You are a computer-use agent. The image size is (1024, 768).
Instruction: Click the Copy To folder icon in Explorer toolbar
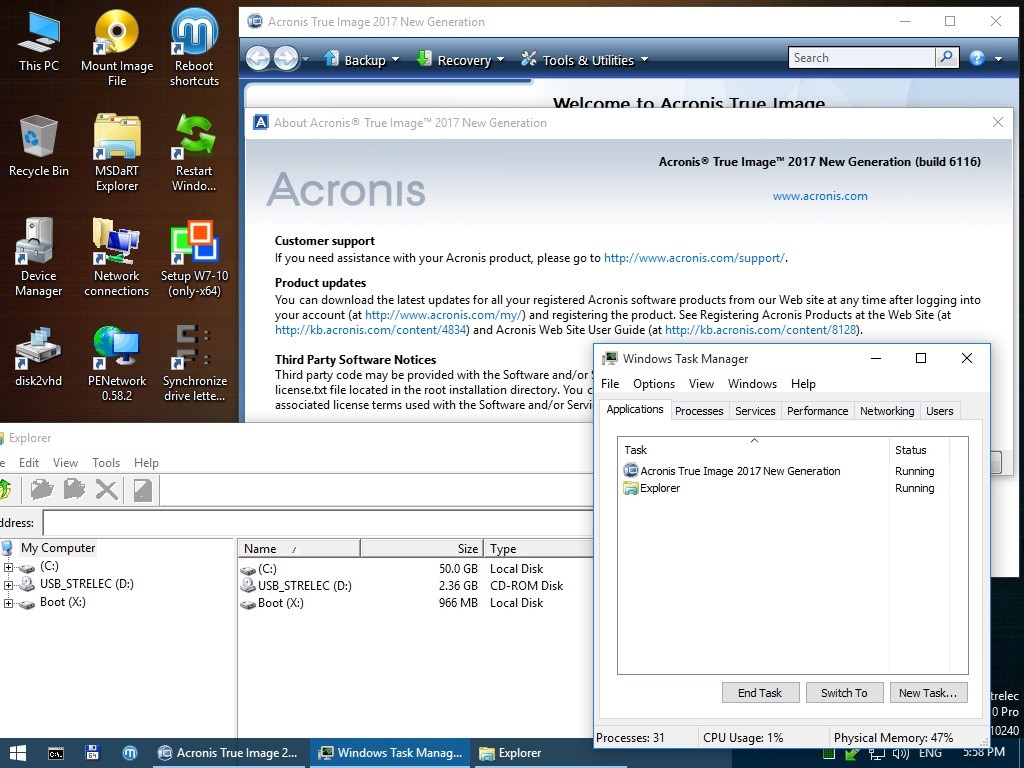tap(42, 489)
